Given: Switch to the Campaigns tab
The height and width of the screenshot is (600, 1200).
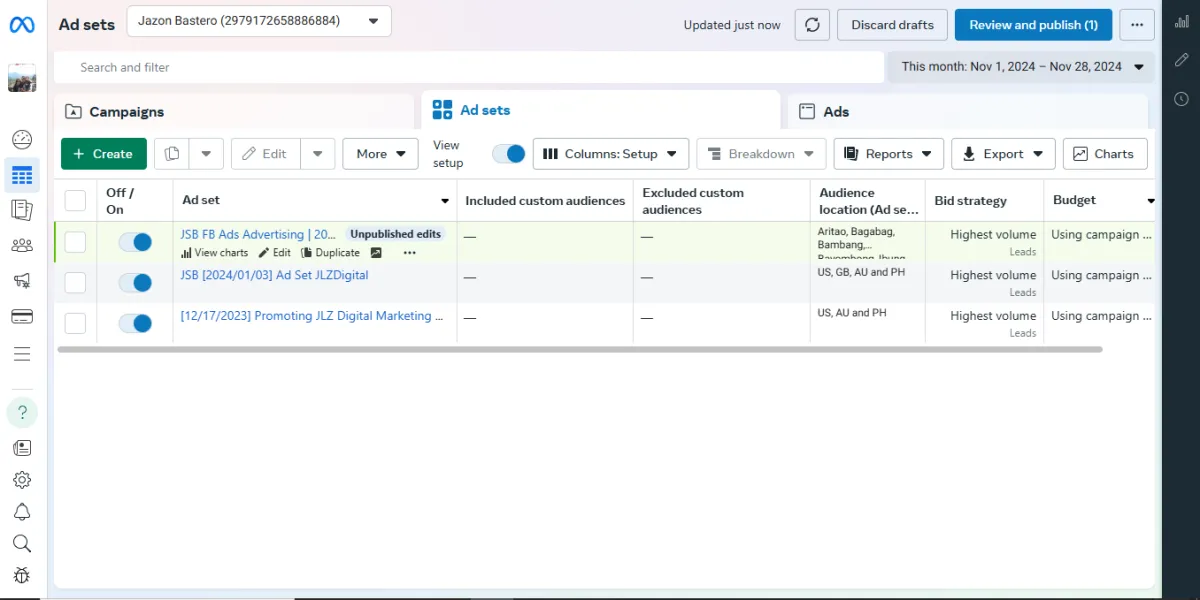Looking at the screenshot, I should [x=235, y=112].
